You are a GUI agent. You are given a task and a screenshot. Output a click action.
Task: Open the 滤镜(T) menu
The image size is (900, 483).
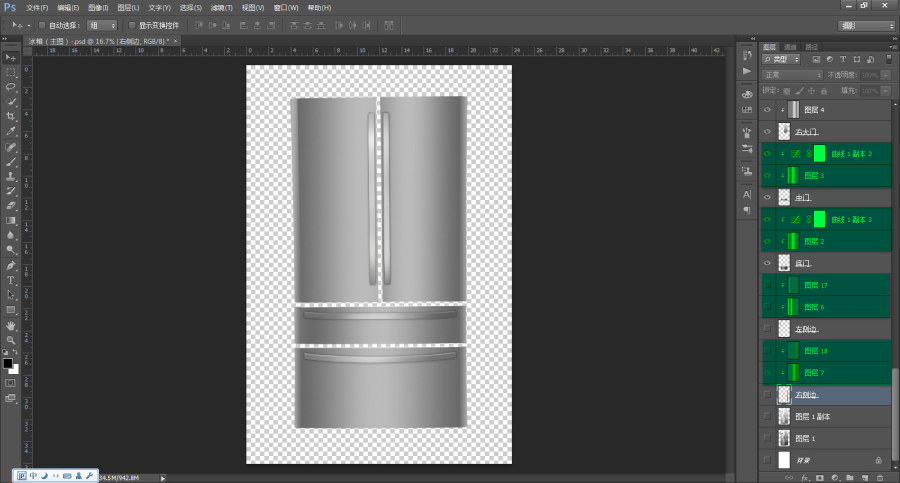pyautogui.click(x=222, y=8)
